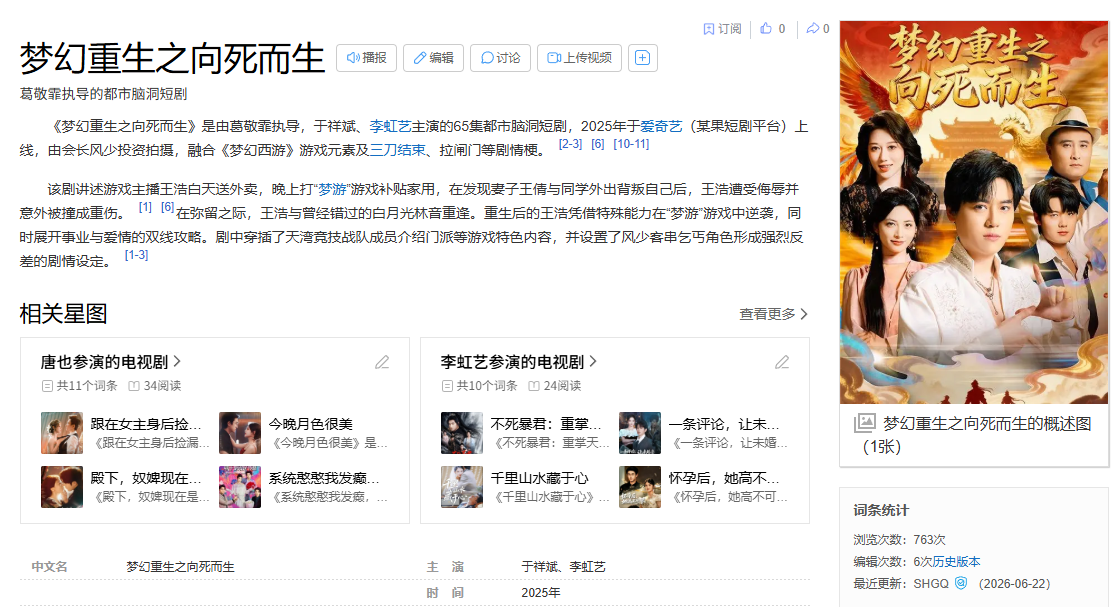1112x607 pixels.
Task: Open the 千里山水藏于心 entry title
Action: point(540,479)
